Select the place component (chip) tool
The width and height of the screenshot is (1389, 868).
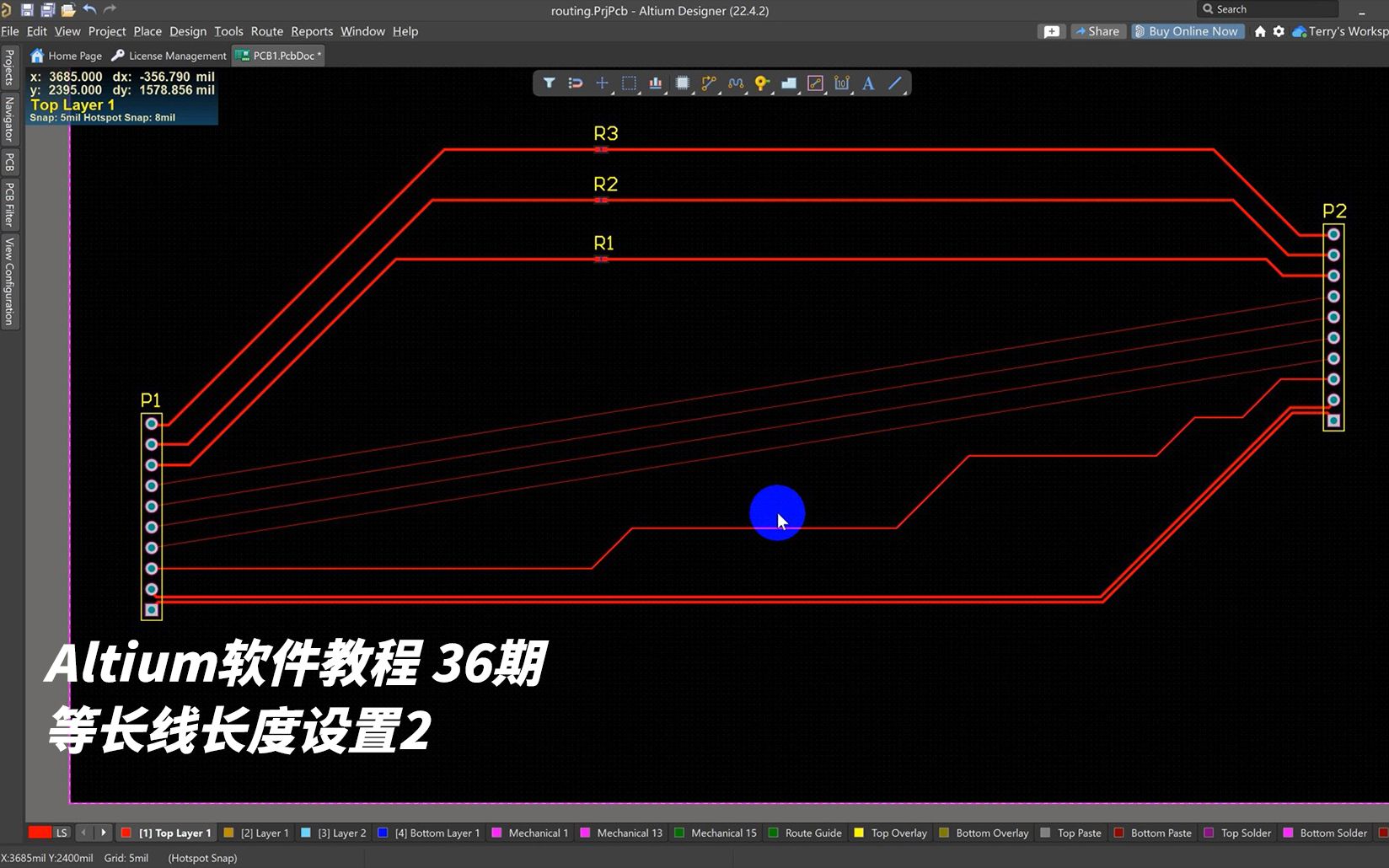[x=682, y=83]
